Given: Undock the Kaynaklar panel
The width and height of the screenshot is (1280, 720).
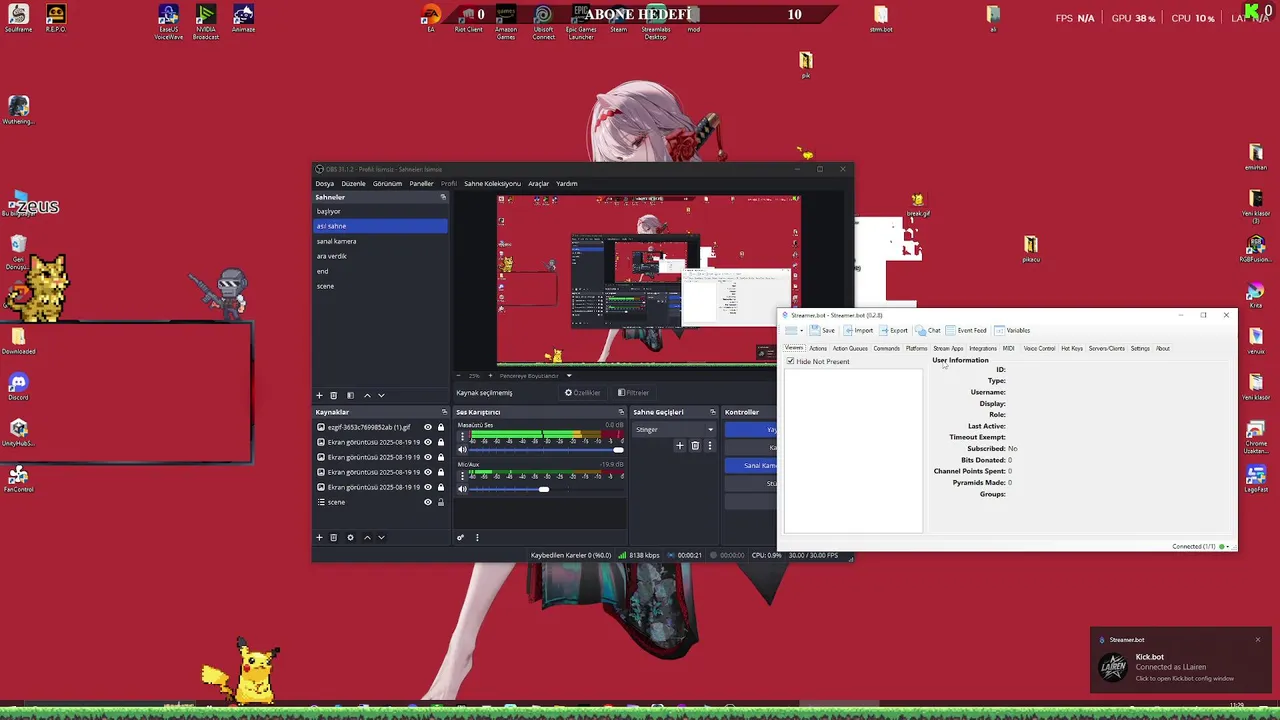Looking at the screenshot, I should [x=444, y=412].
